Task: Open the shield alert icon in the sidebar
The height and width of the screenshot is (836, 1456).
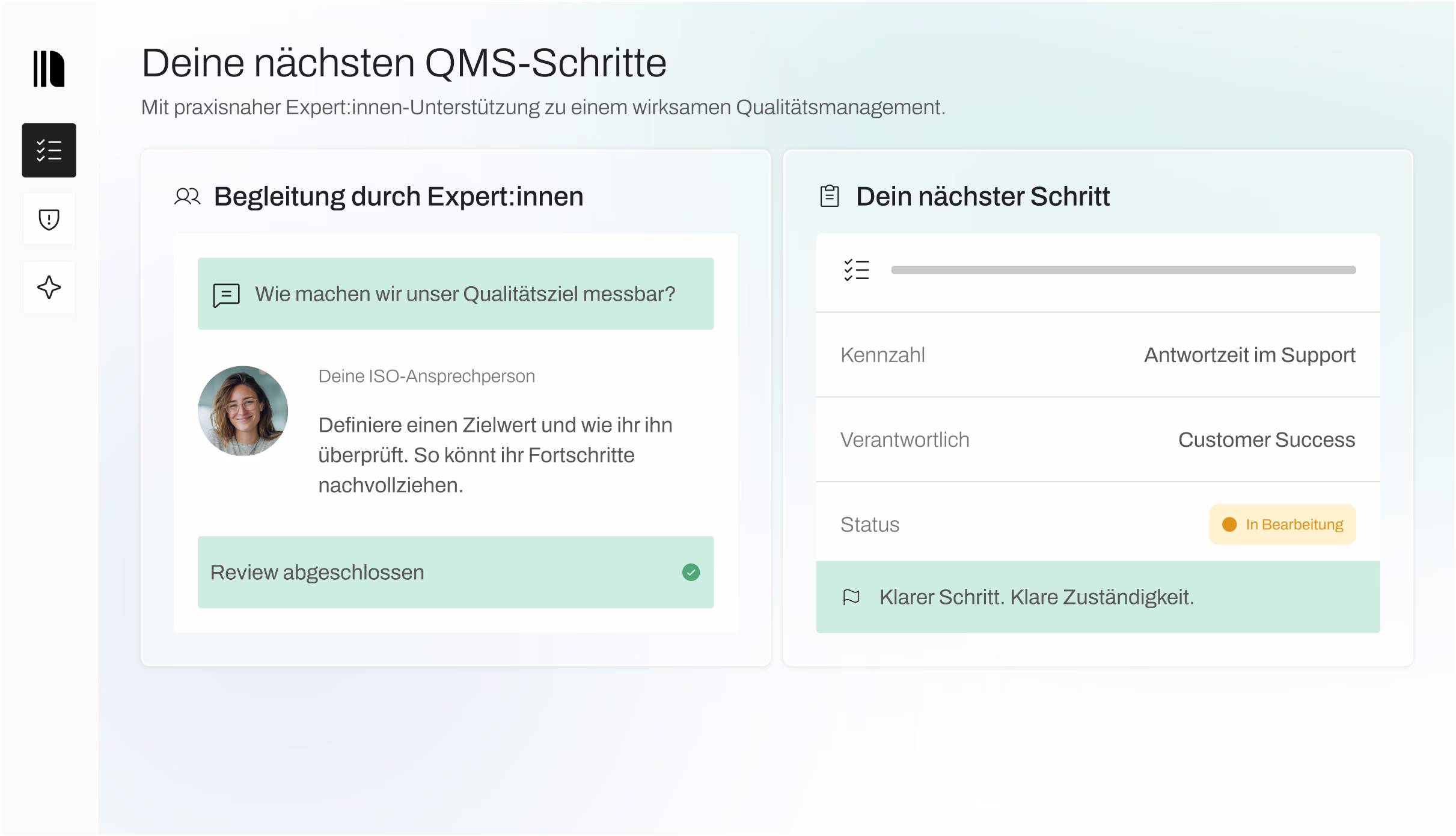Action: coord(49,220)
